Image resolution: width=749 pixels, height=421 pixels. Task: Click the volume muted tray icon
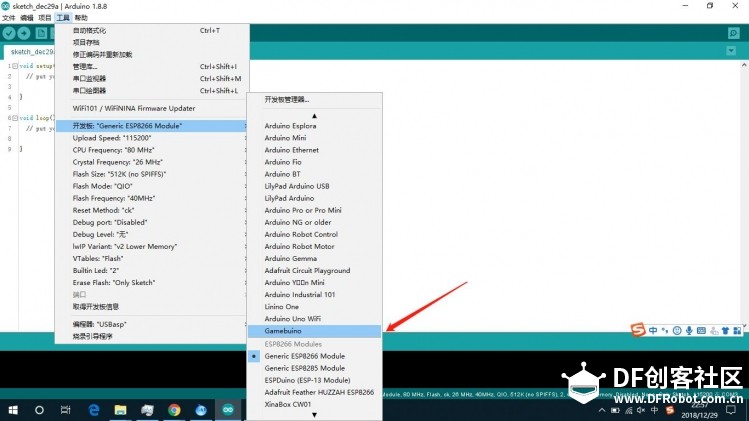[x=641, y=410]
